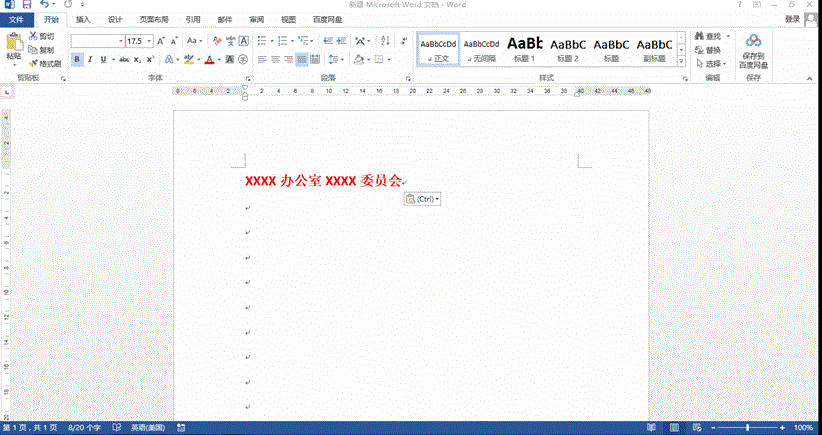
Task: Click the Format Painter (格式刷) icon
Action: pyautogui.click(x=33, y=63)
